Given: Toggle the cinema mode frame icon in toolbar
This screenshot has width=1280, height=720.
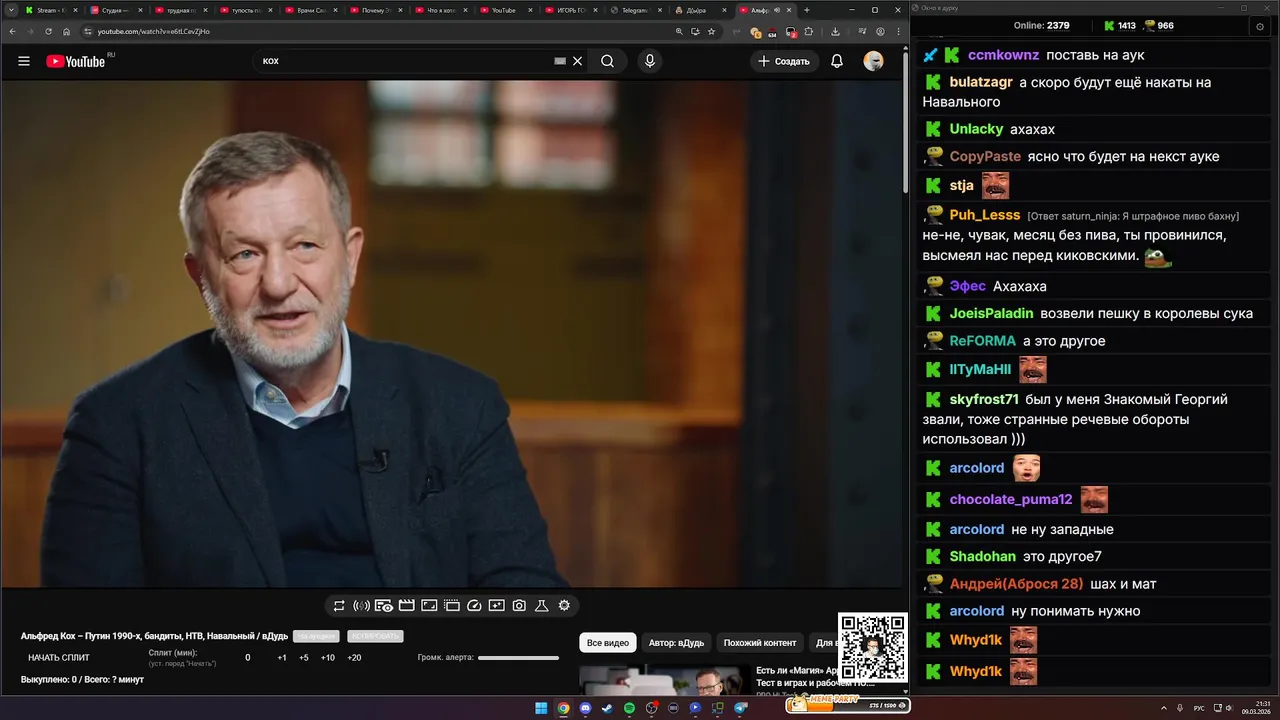Looking at the screenshot, I should [429, 606].
